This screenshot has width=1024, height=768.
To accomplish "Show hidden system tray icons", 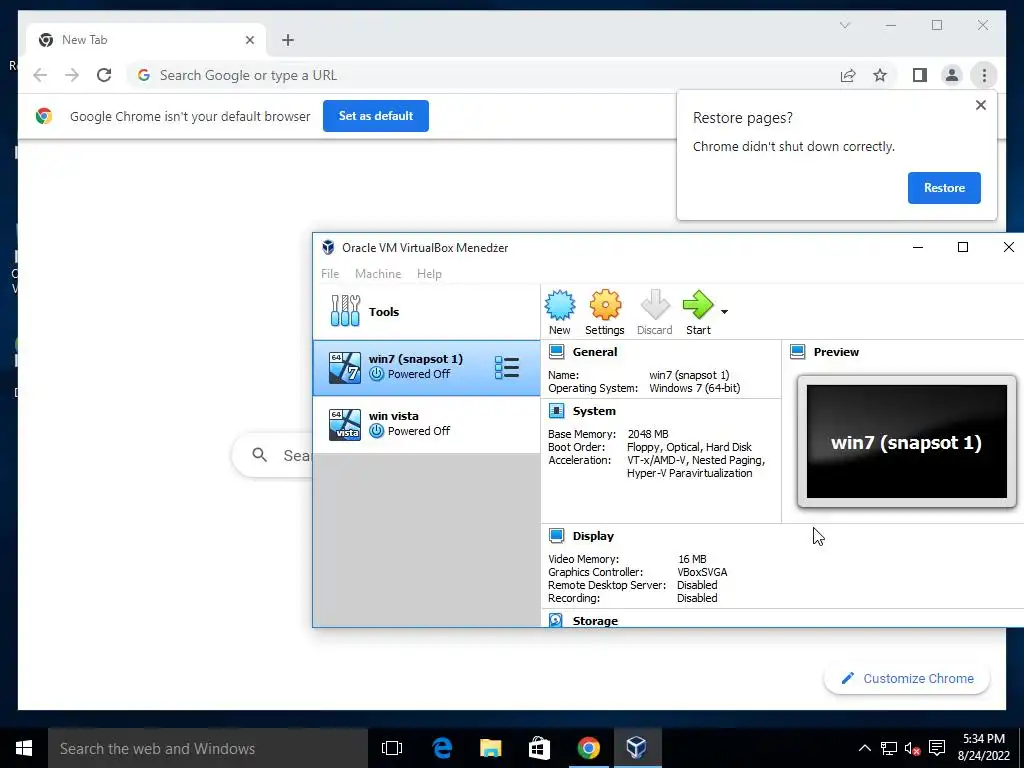I will [864, 748].
